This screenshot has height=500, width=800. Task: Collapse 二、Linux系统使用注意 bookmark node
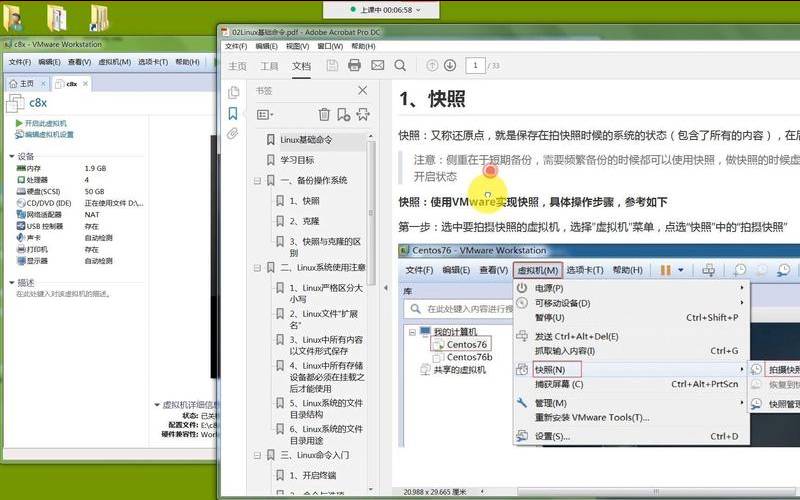(x=257, y=268)
